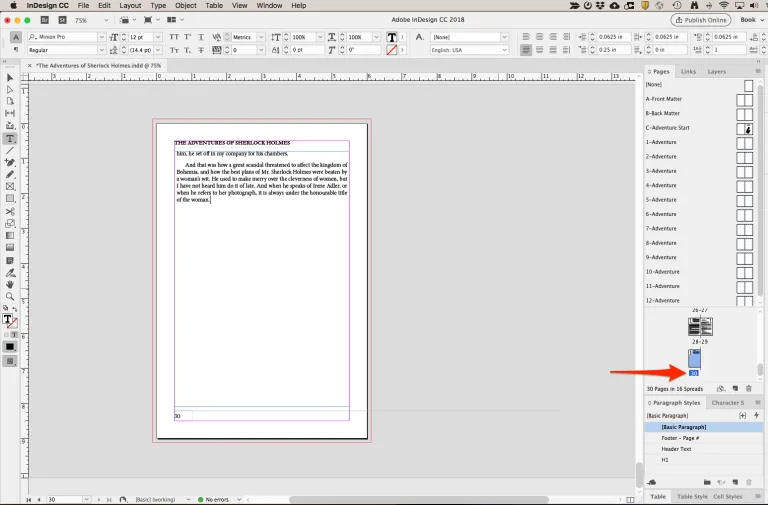This screenshot has width=768, height=505.
Task: Click the Apply Color black swatch in toolbox
Action: point(10,347)
